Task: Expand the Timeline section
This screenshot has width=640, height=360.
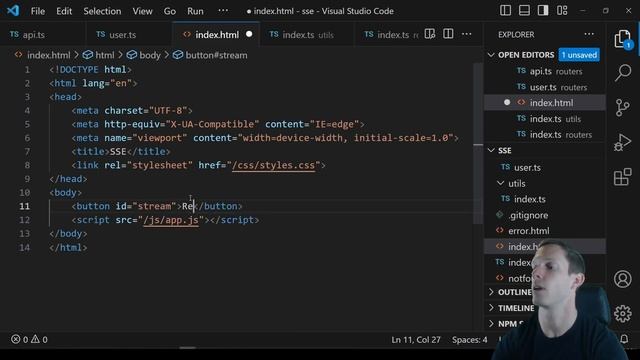Action: 491,308
